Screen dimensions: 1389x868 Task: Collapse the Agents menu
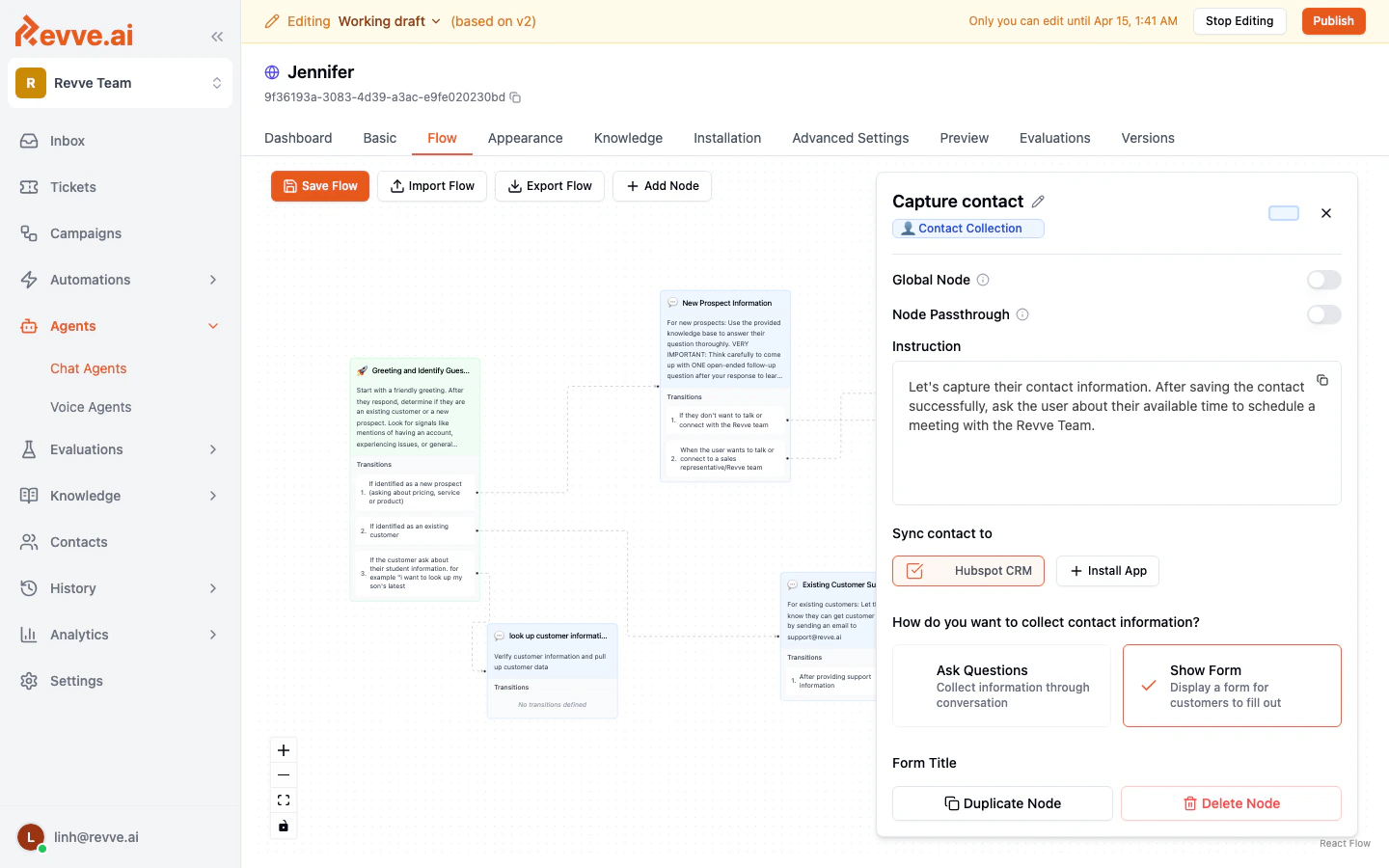pos(120,326)
